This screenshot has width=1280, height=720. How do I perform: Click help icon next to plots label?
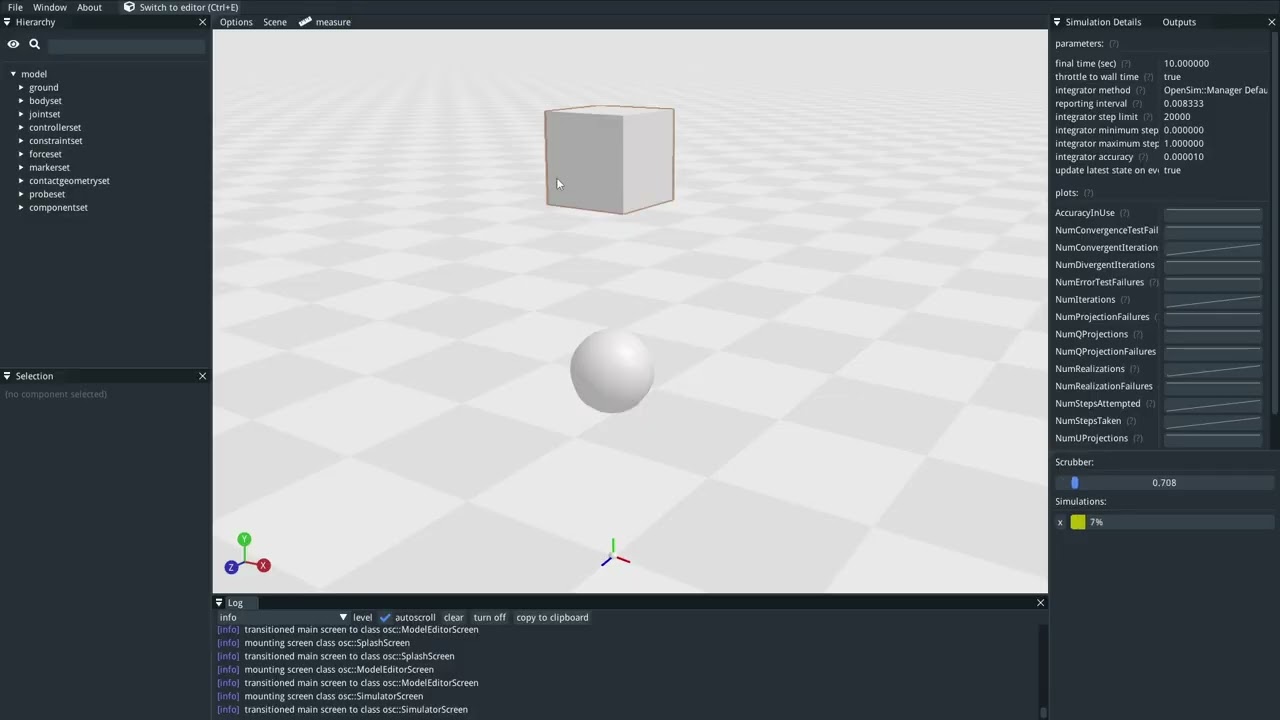click(x=1088, y=193)
